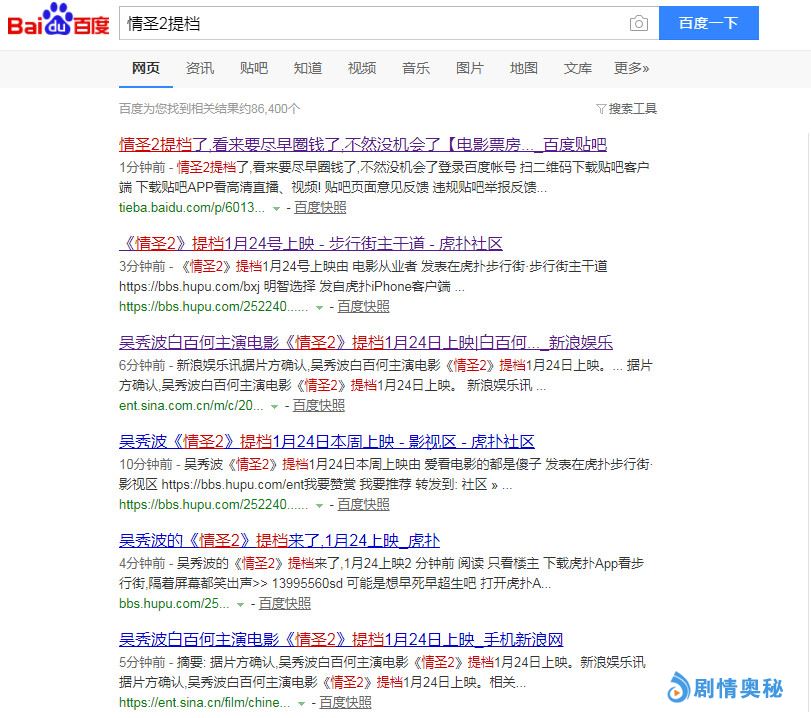Click 百度快照 for the tieba.baidu.com result
The width and height of the screenshot is (811, 718).
point(320,207)
